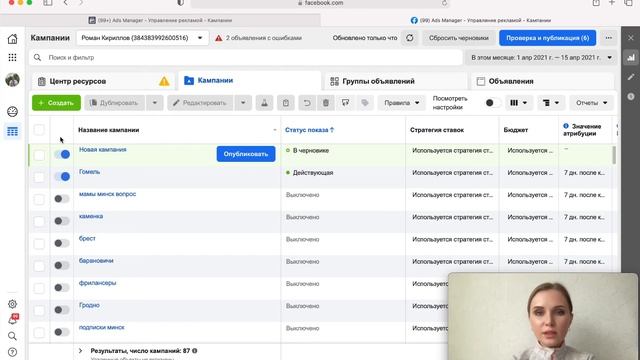Open the all tools grid menu icon

tap(13, 58)
